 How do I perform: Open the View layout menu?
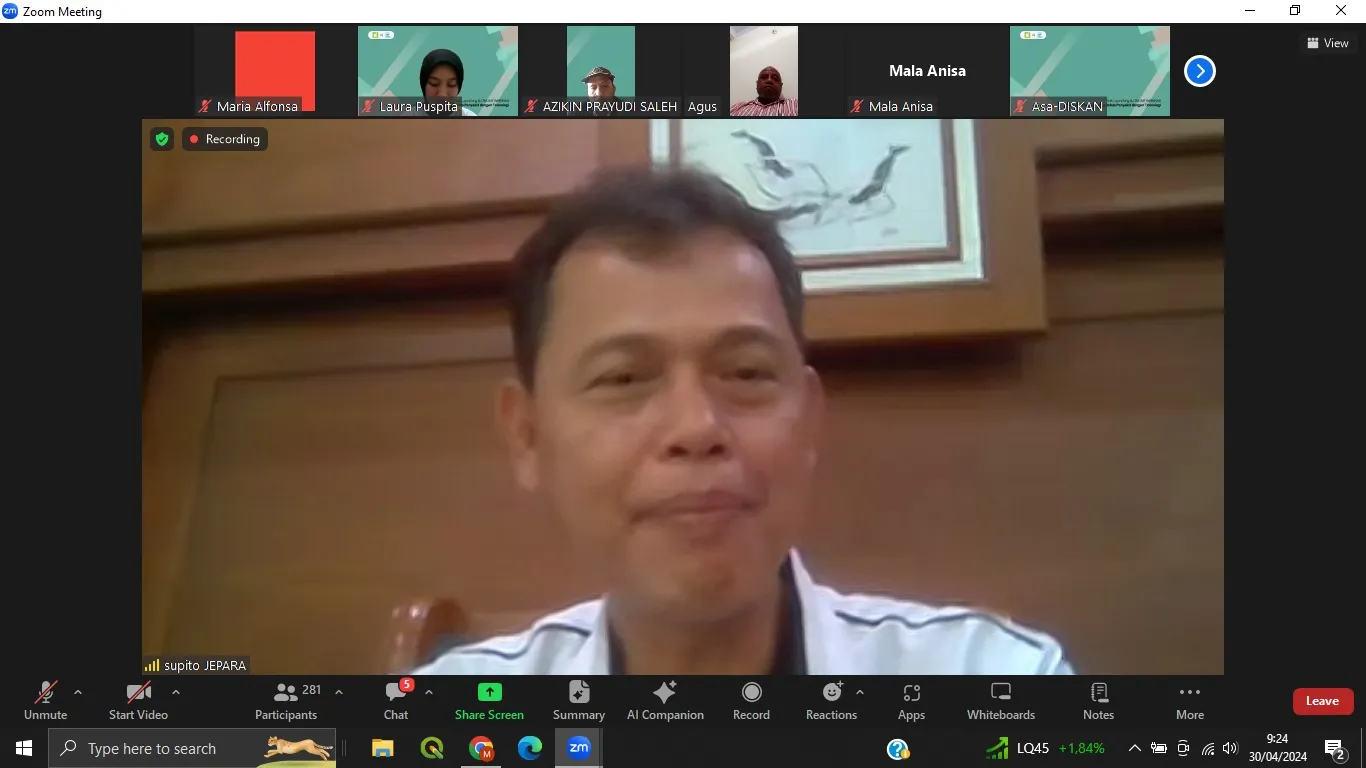coord(1327,43)
